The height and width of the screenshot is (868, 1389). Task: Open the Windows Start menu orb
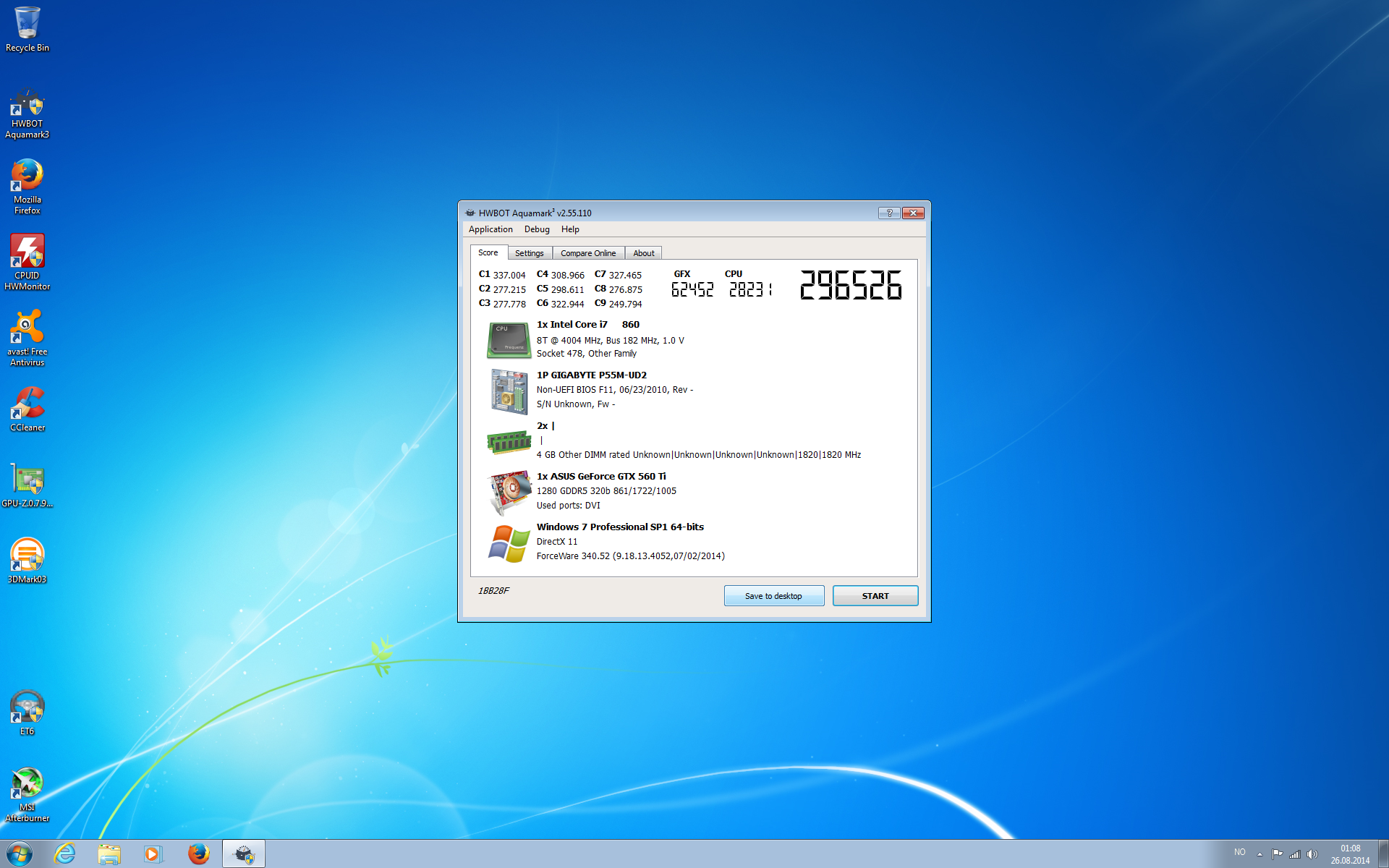(x=20, y=854)
